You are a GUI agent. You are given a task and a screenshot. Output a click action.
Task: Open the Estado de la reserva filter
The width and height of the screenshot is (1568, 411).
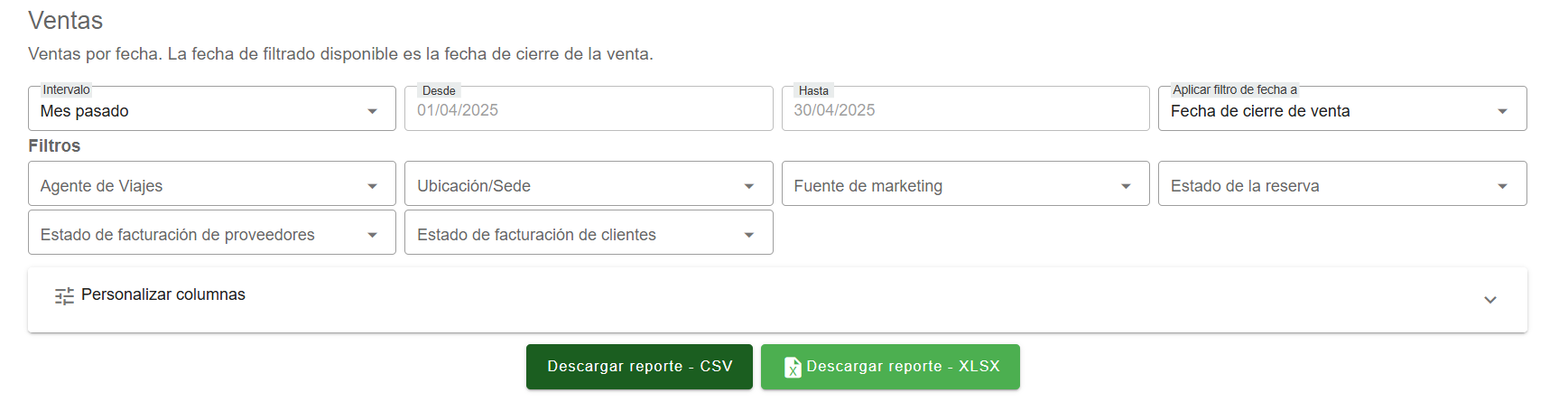(x=1327, y=185)
